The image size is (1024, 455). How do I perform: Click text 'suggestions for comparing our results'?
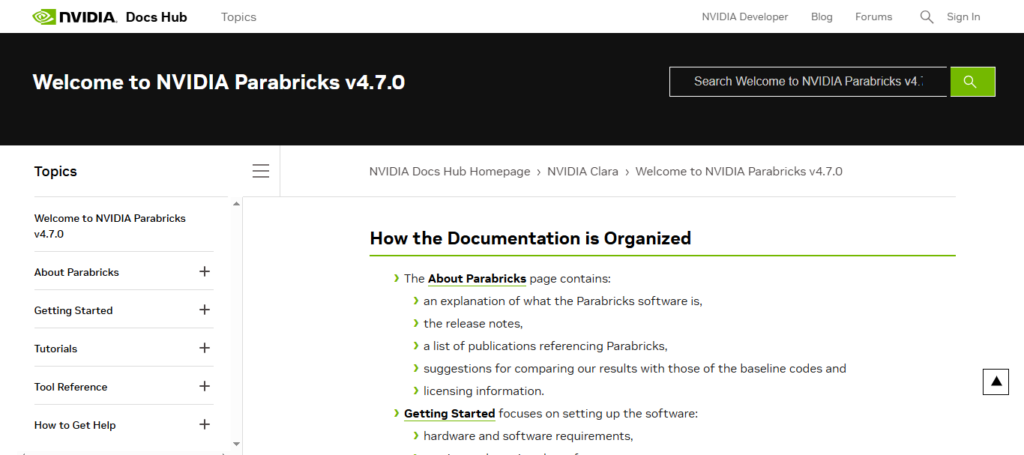click(x=635, y=369)
